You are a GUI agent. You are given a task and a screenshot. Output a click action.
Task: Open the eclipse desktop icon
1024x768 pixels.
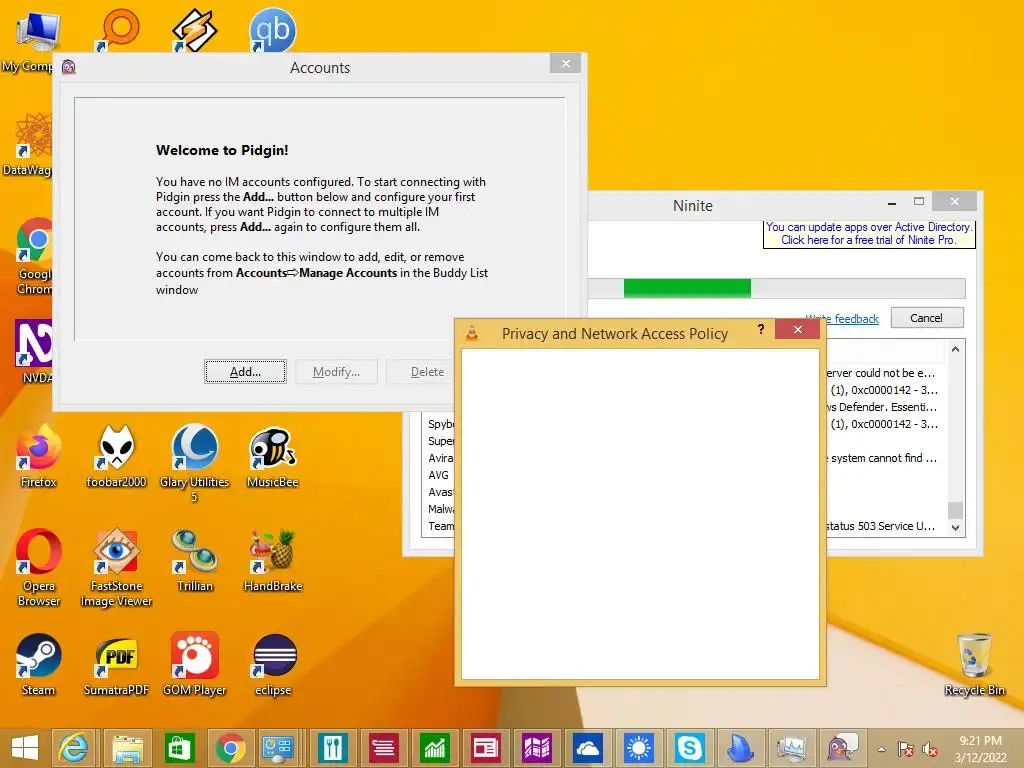click(x=273, y=664)
